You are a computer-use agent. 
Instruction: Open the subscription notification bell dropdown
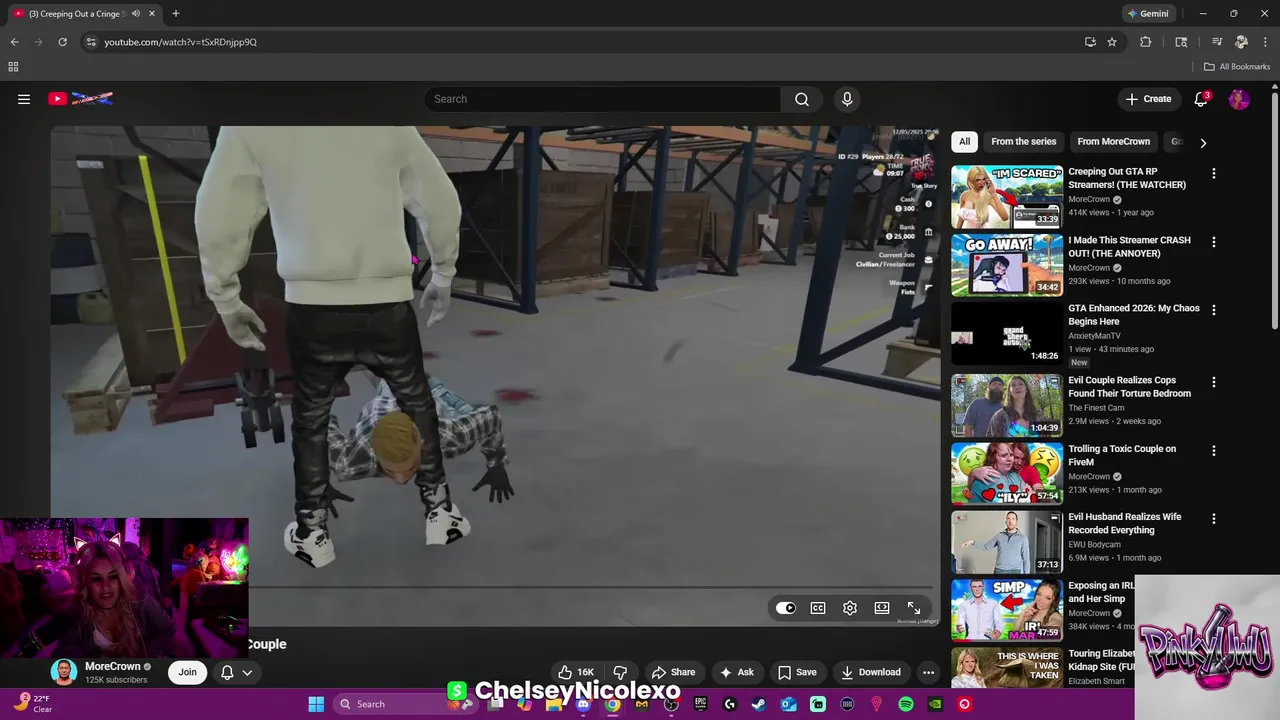click(x=236, y=672)
